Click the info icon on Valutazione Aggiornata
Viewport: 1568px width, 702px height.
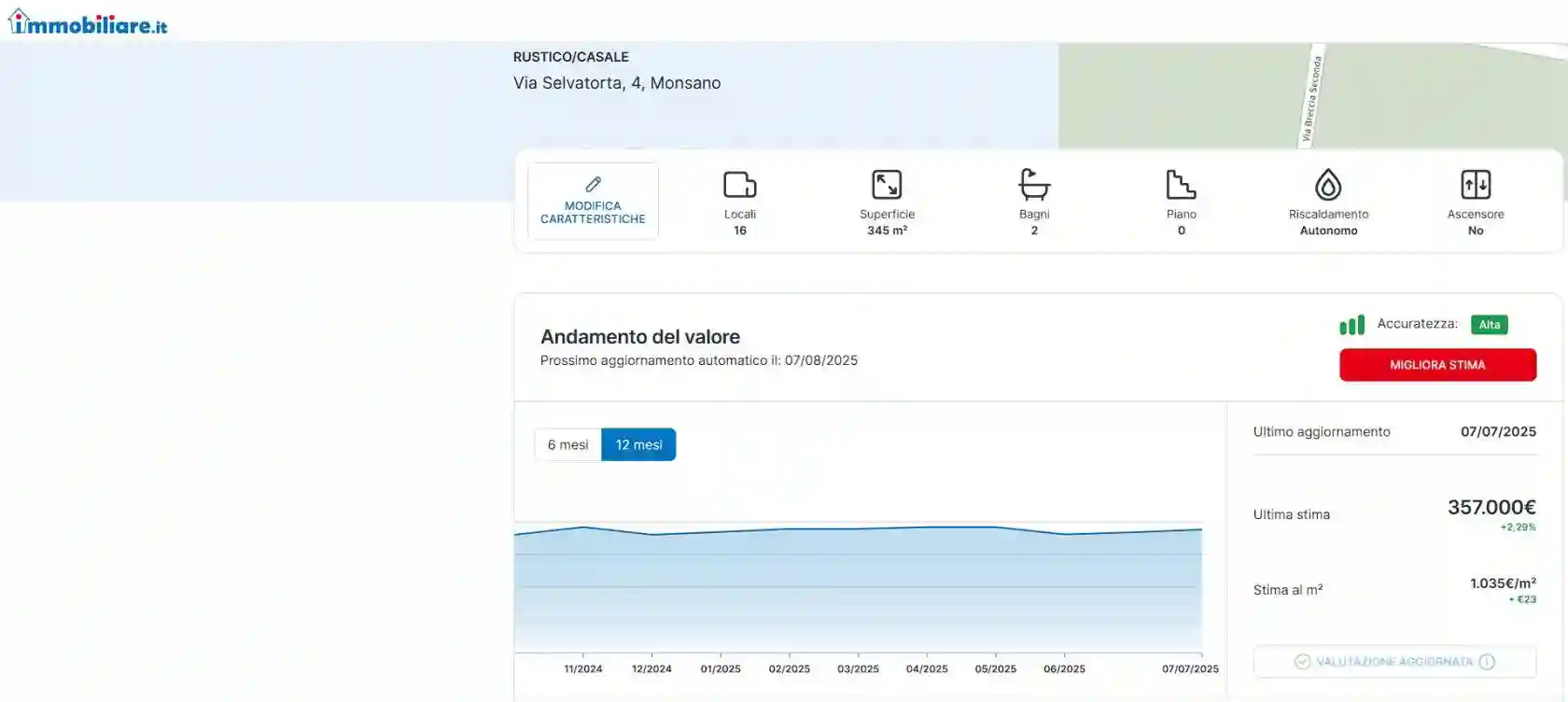[1487, 662]
